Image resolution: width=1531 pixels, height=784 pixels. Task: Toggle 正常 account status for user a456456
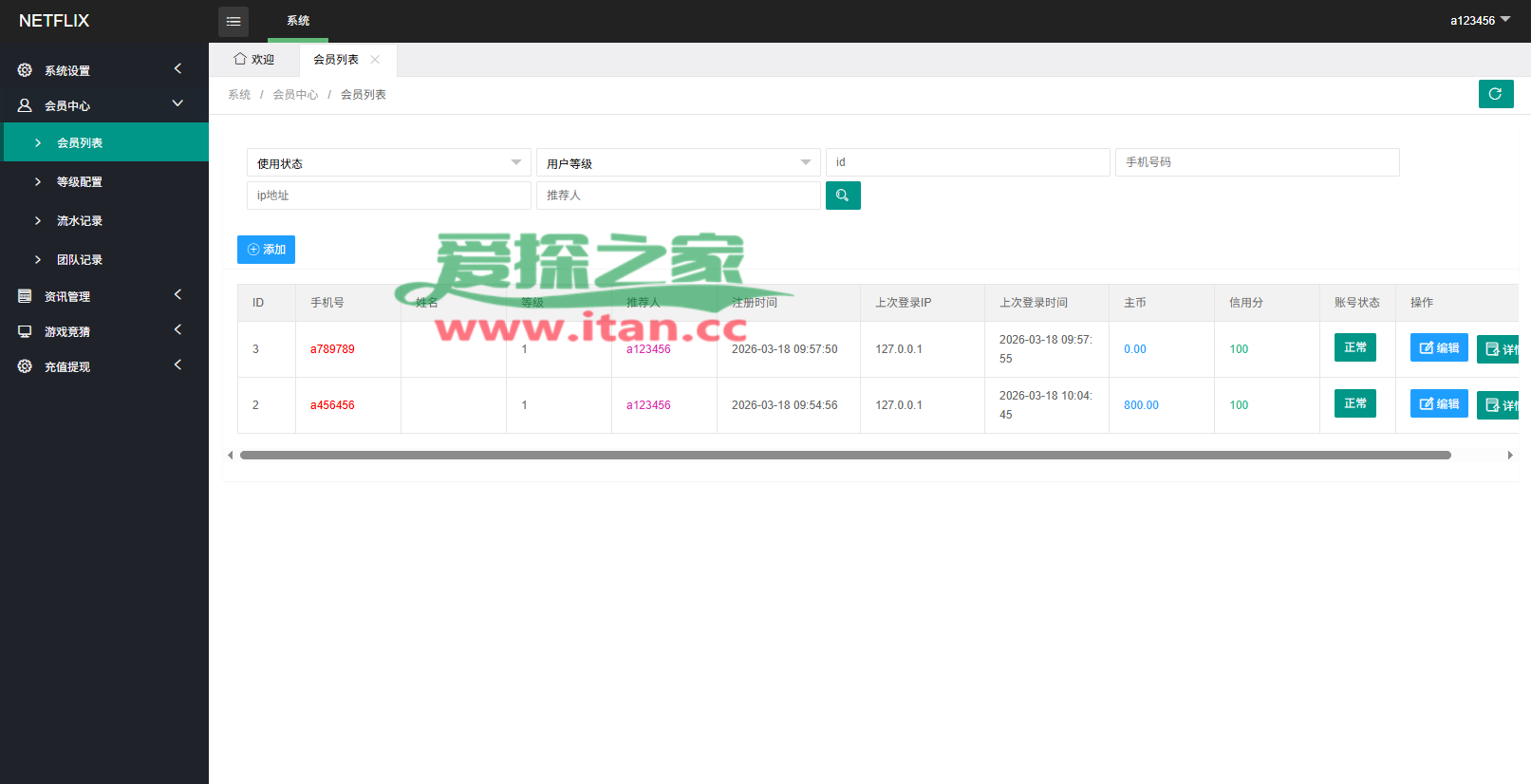1354,403
